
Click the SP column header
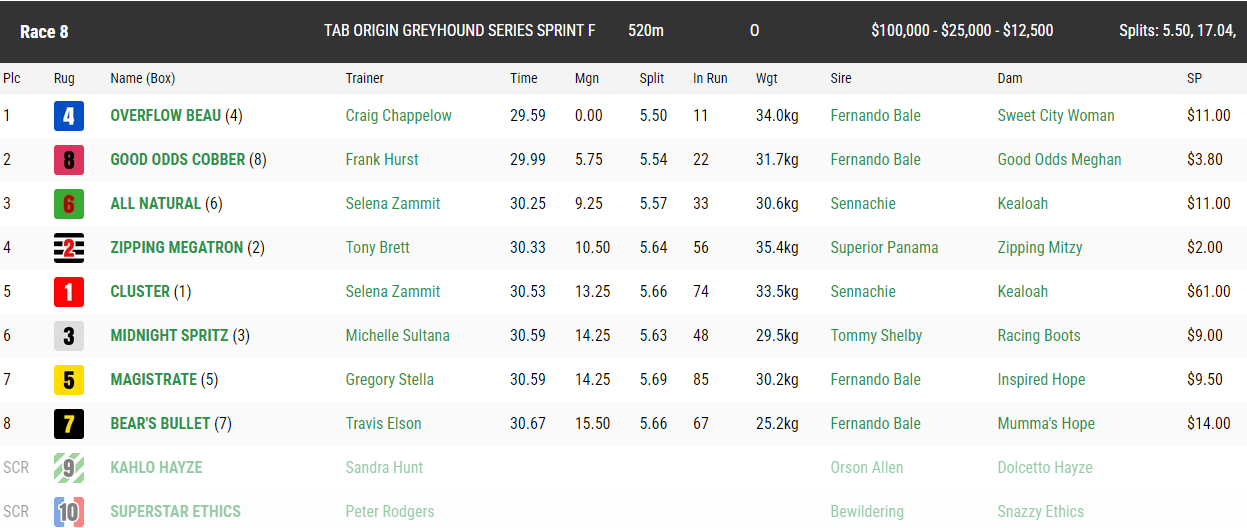click(1194, 78)
